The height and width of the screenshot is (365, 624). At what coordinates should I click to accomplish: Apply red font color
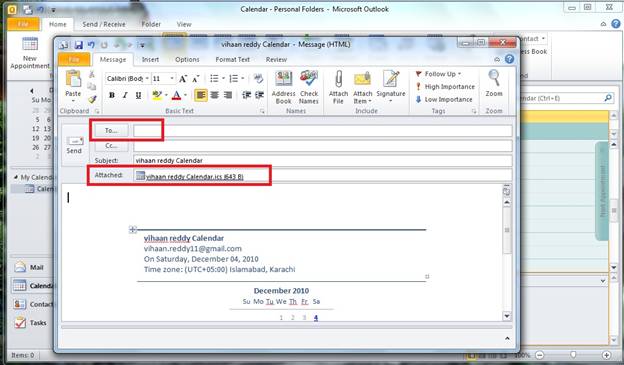pyautogui.click(x=177, y=96)
